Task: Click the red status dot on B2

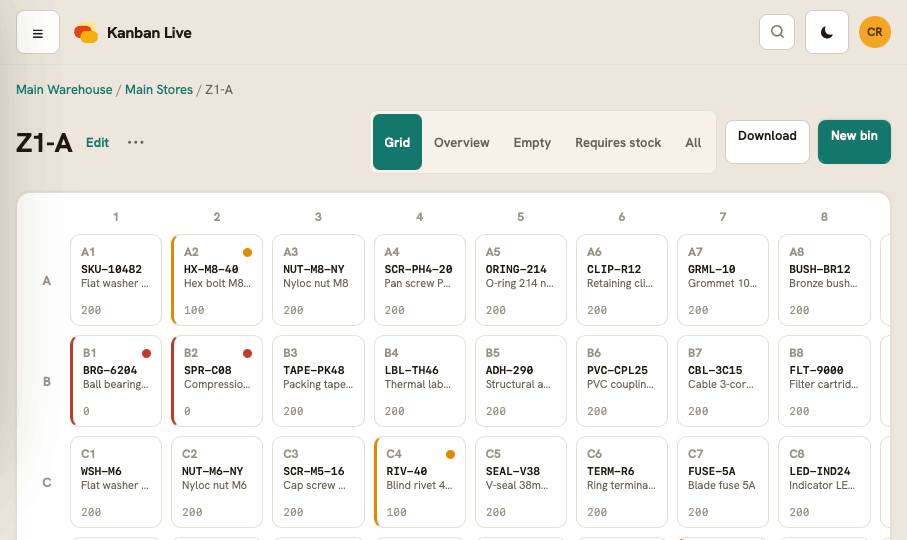Action: pos(248,353)
